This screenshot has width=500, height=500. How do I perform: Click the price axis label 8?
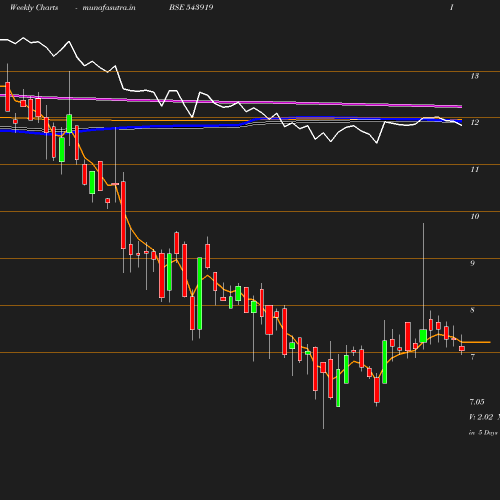tap(472, 310)
